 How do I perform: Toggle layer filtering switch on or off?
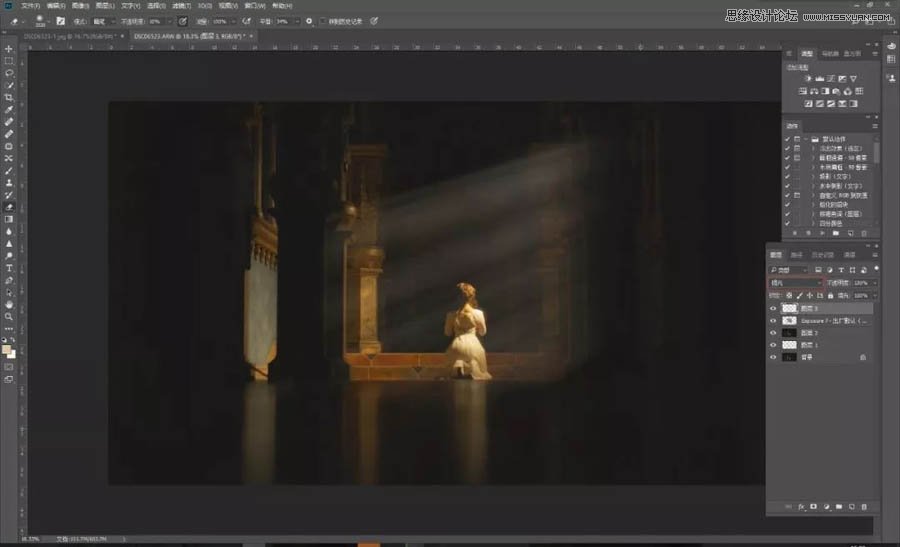876,268
